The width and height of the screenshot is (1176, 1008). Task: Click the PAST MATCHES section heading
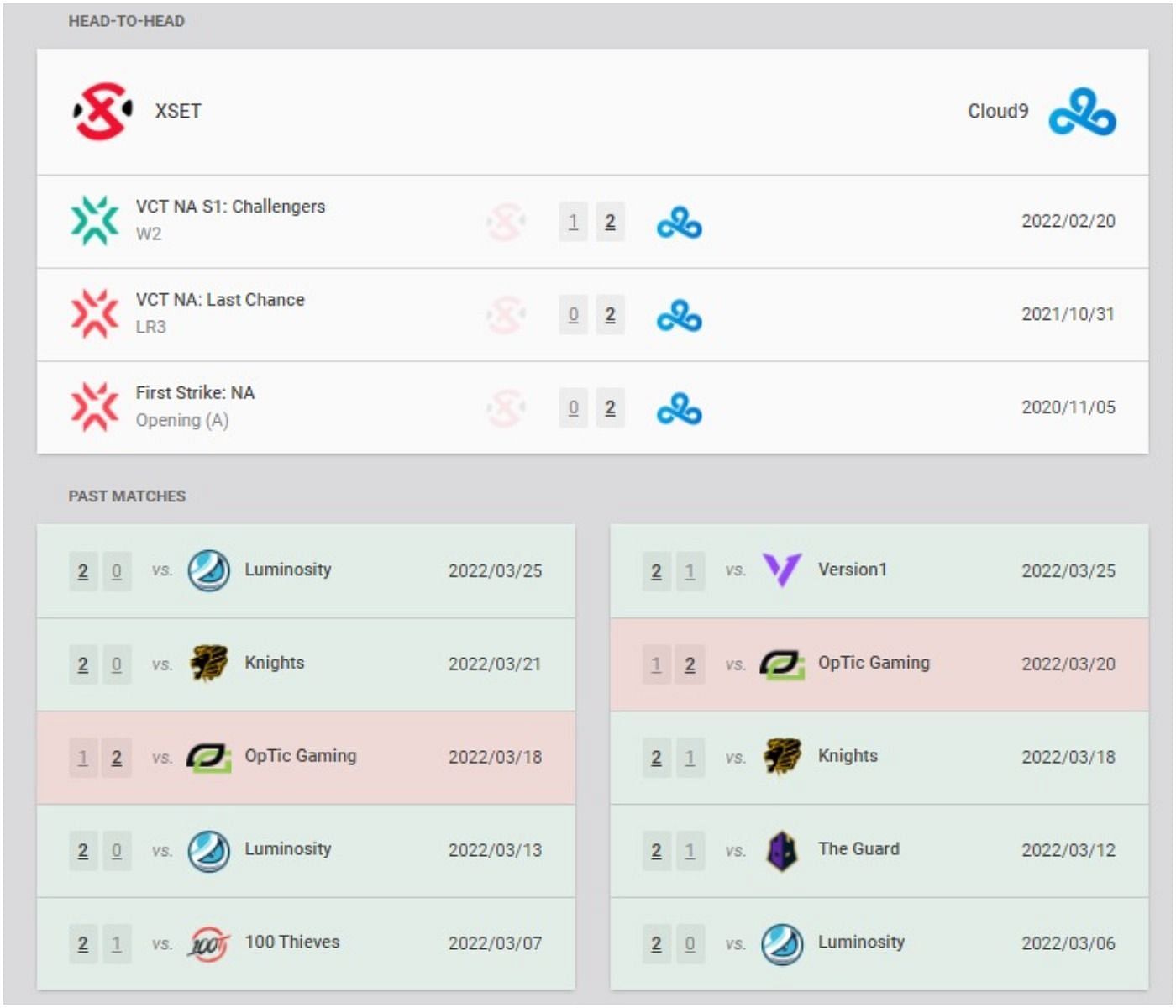pos(127,496)
